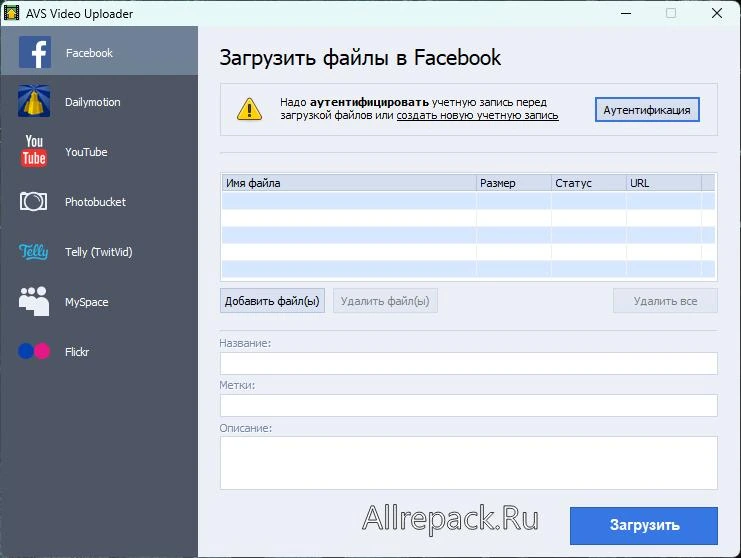Choose the Photobucket text label
This screenshot has height=558, width=741.
[x=95, y=202]
